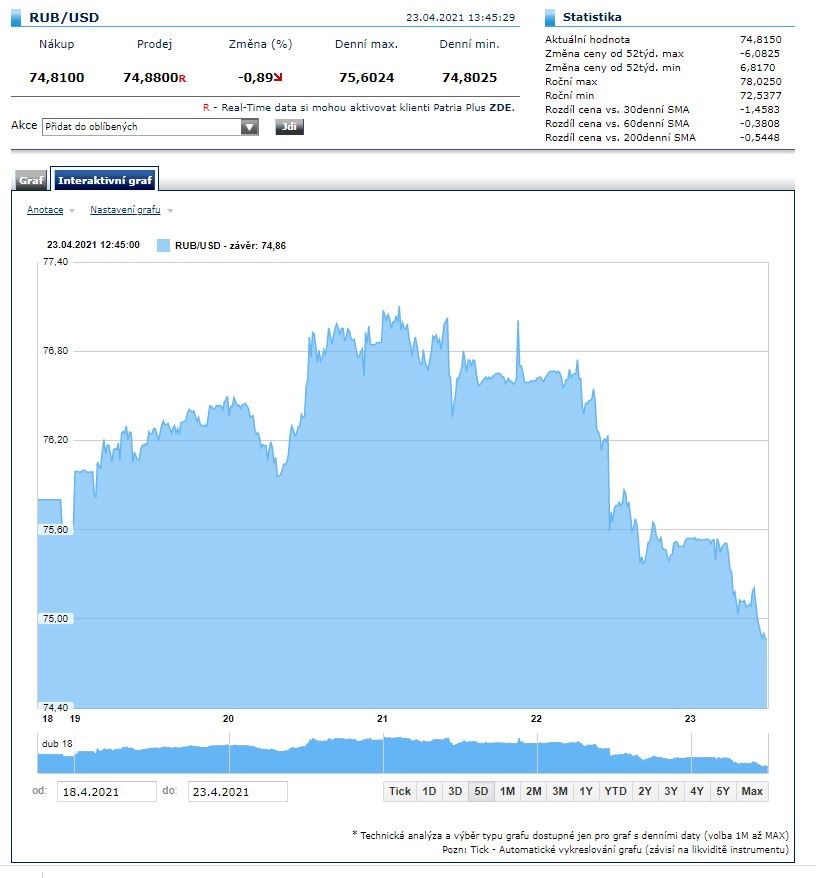Set chart range to 3M
This screenshot has height=878, width=816.
(560, 791)
